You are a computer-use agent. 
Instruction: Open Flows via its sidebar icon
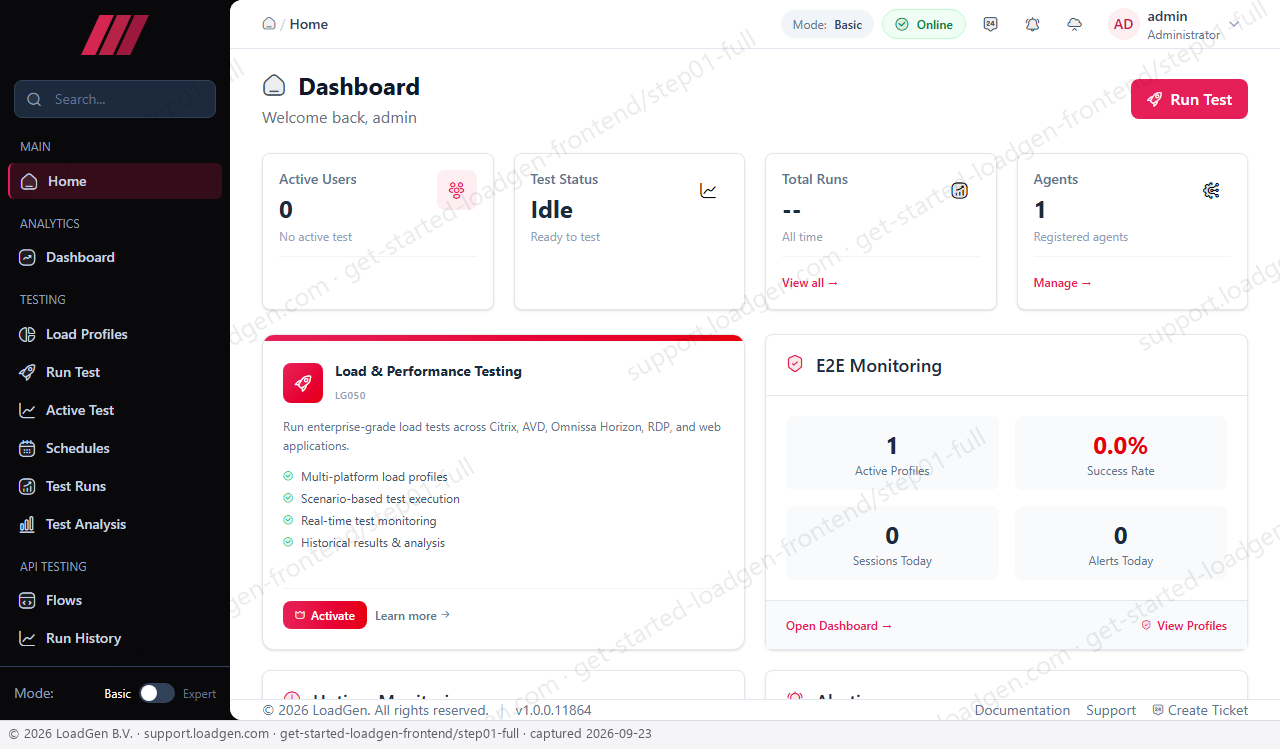(x=28, y=600)
